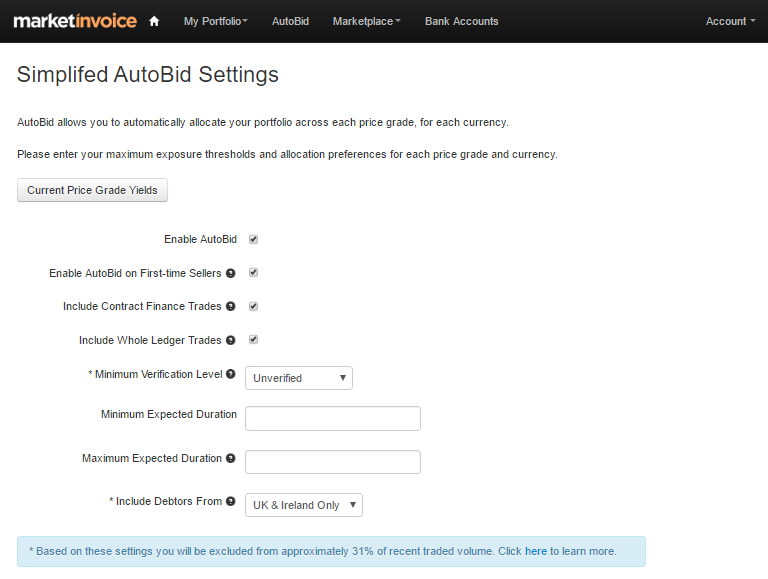Click the home icon in navbar
The width and height of the screenshot is (768, 579).
154,21
